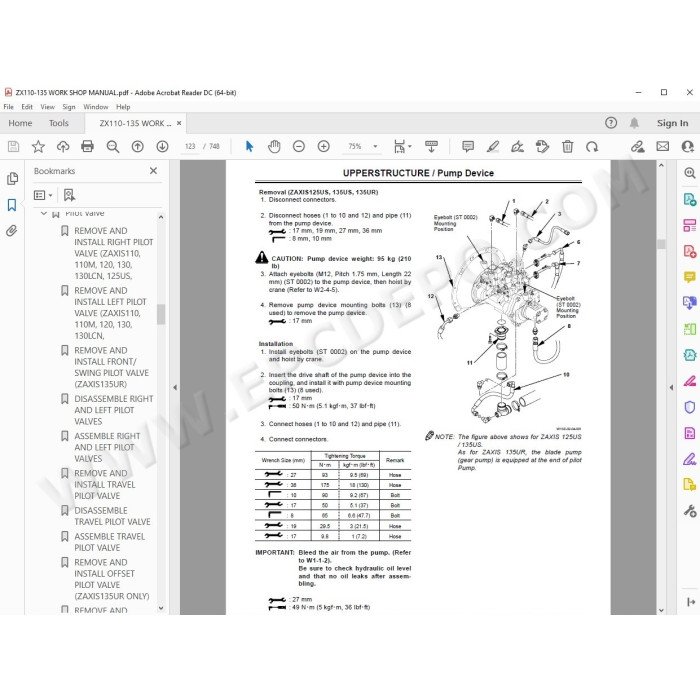The image size is (700, 700).
Task: Open bookmark DISASSEMBLE TRAVEL PILOT VALVE
Action: pos(112,516)
